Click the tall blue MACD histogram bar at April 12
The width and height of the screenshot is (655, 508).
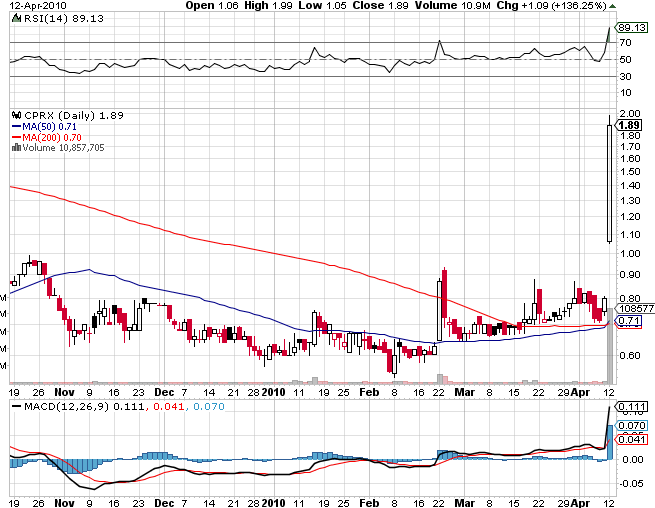click(x=610, y=442)
